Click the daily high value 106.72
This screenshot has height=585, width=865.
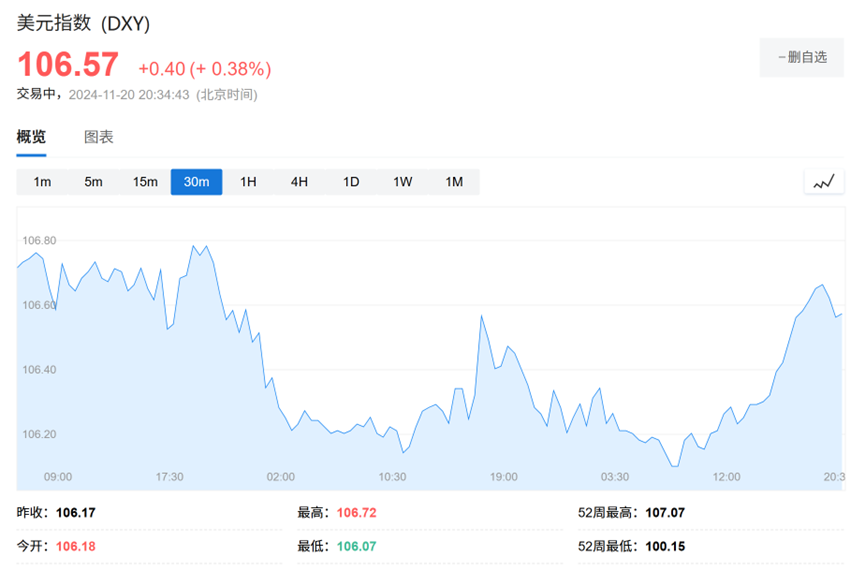pyautogui.click(x=356, y=513)
